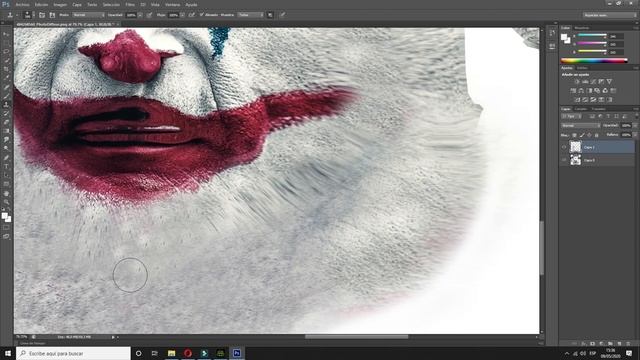Toggle visibility of Capa 0 layer
Image resolution: width=640 pixels, height=360 pixels.
click(x=564, y=160)
